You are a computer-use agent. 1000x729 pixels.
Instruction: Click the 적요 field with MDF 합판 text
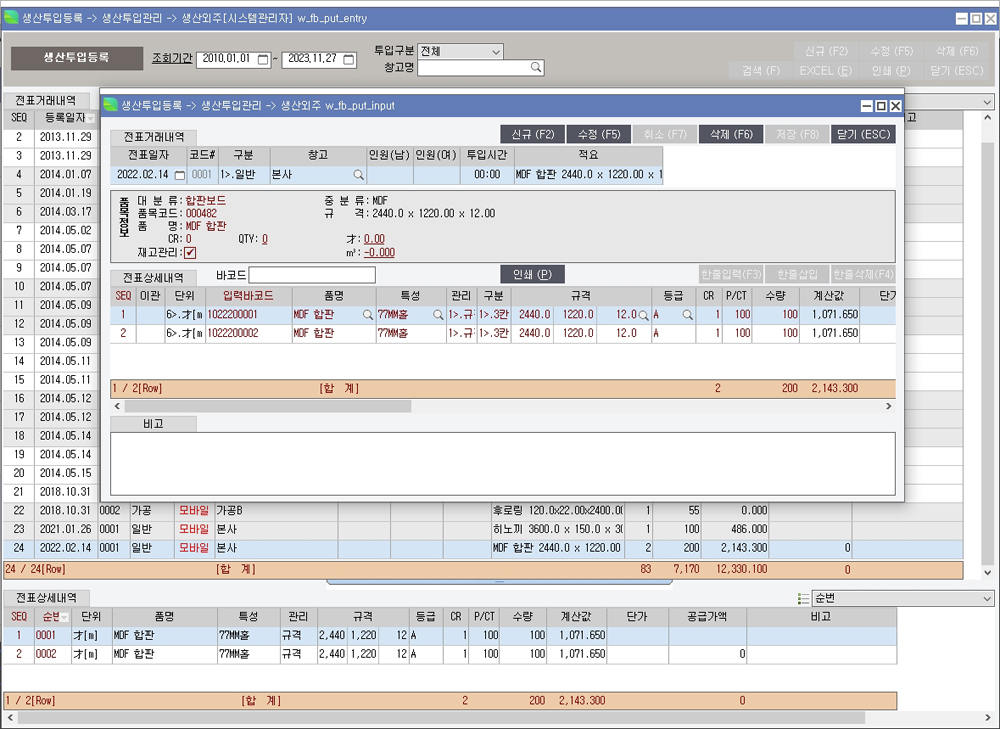[589, 175]
